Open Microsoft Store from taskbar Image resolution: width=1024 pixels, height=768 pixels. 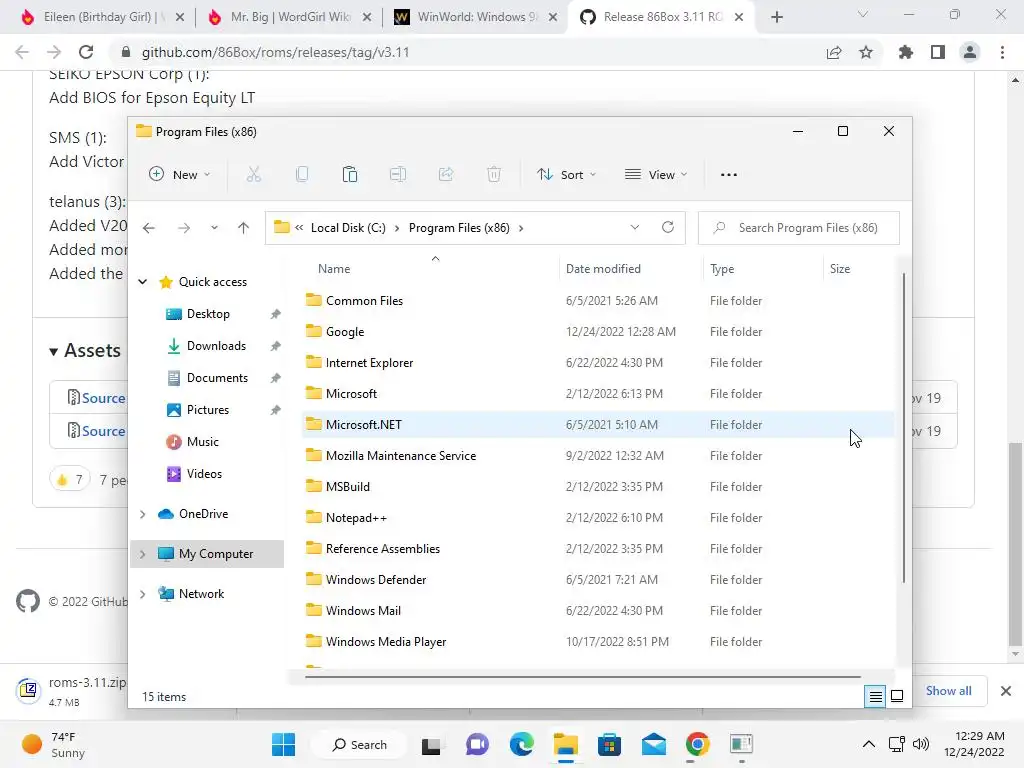(609, 744)
